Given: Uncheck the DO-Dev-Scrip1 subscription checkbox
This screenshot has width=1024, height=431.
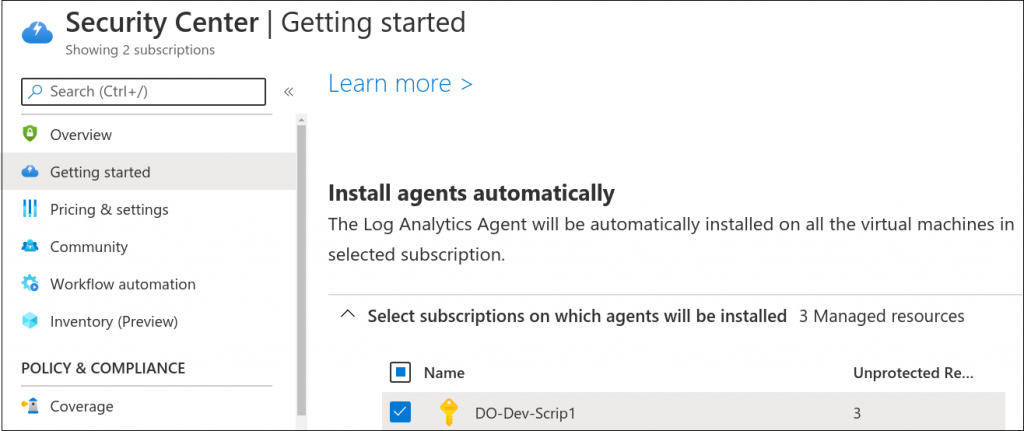Looking at the screenshot, I should click(399, 412).
